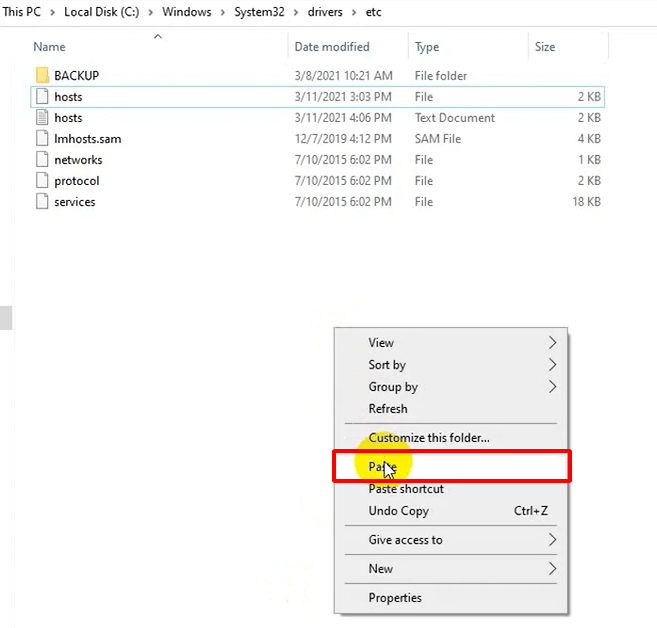Click the 12/7/2019 4:12 PM date cell
This screenshot has height=628, width=657.
click(343, 139)
